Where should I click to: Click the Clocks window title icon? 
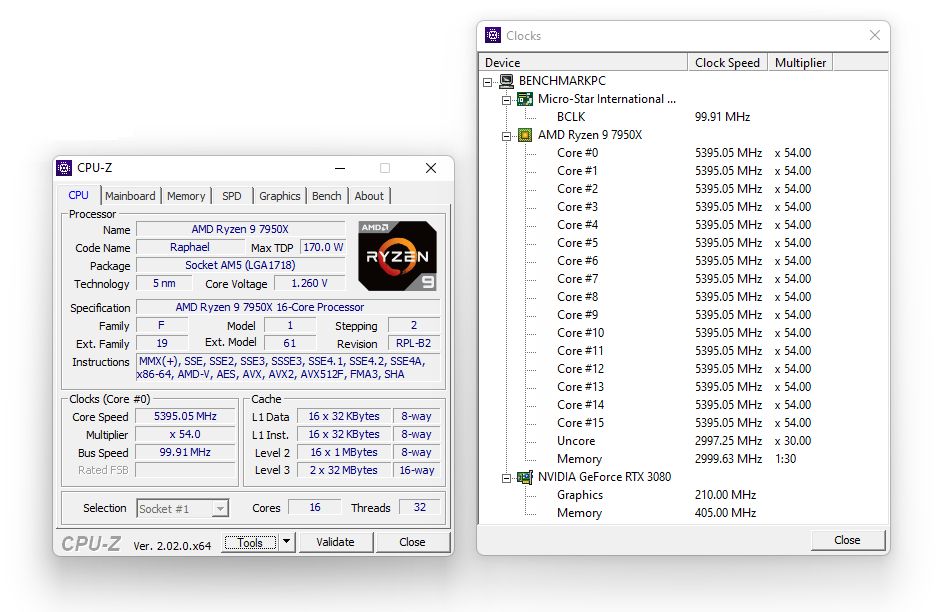click(x=493, y=36)
